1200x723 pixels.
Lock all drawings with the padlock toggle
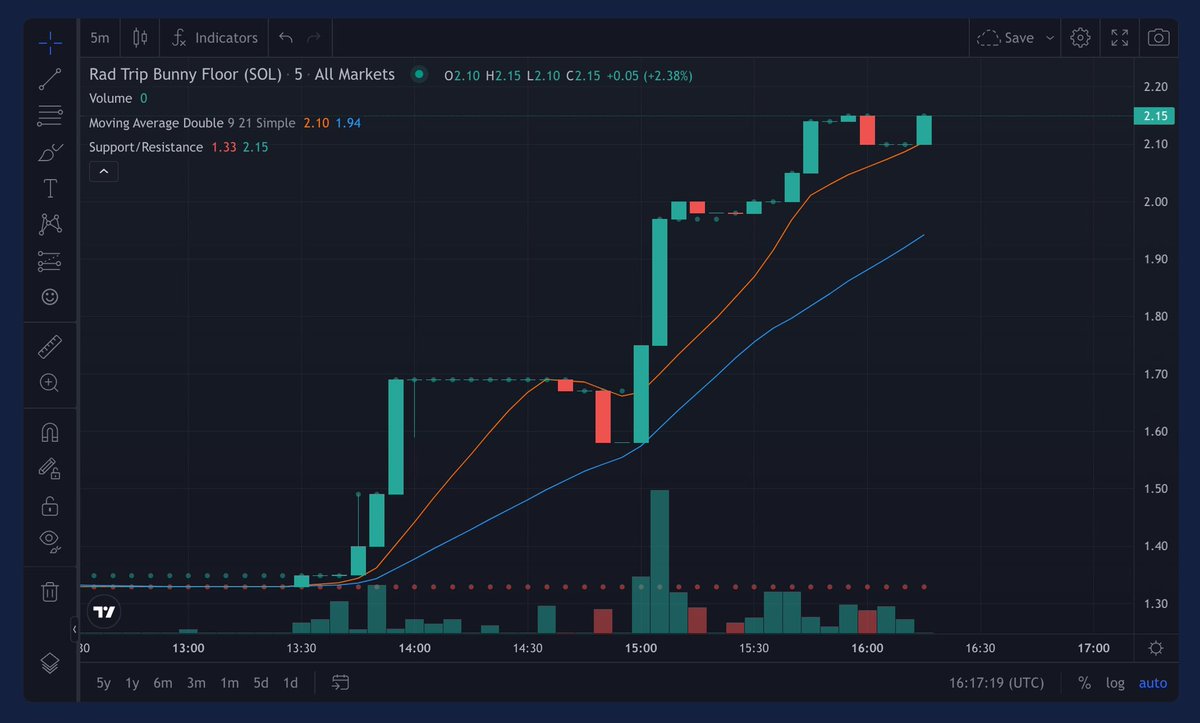tap(50, 505)
